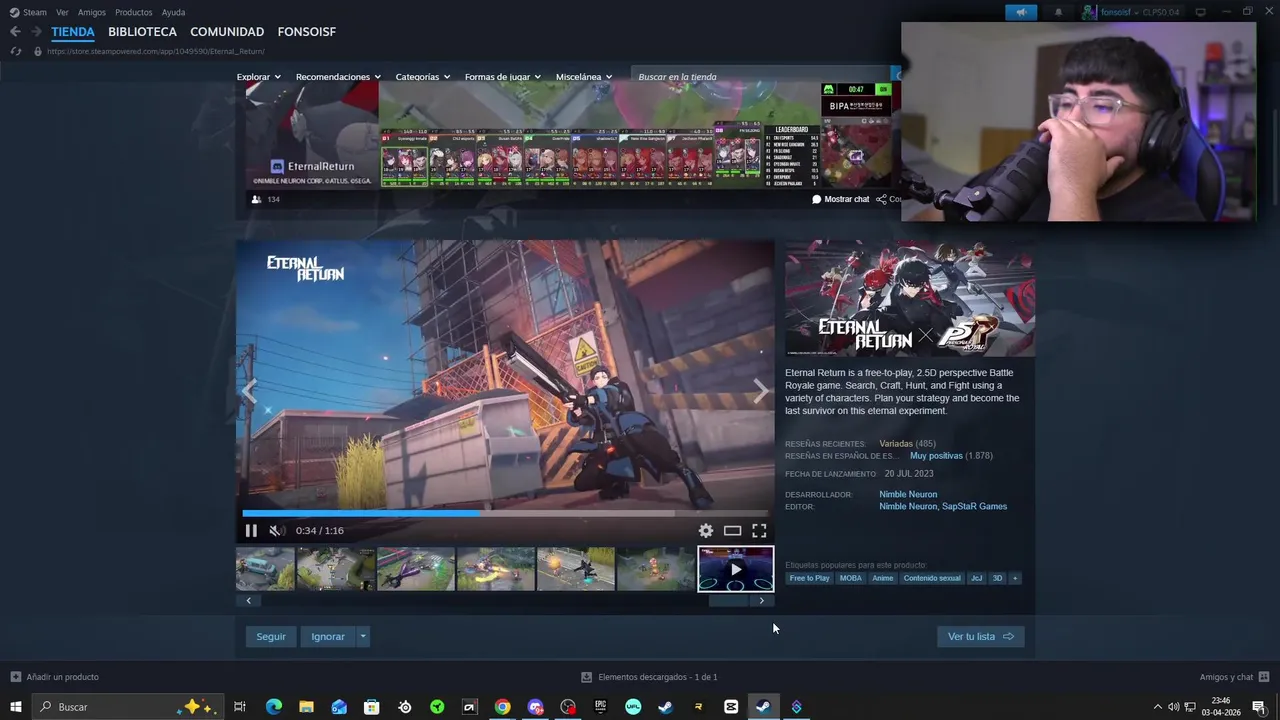Show the next media with right arrow

[761, 391]
